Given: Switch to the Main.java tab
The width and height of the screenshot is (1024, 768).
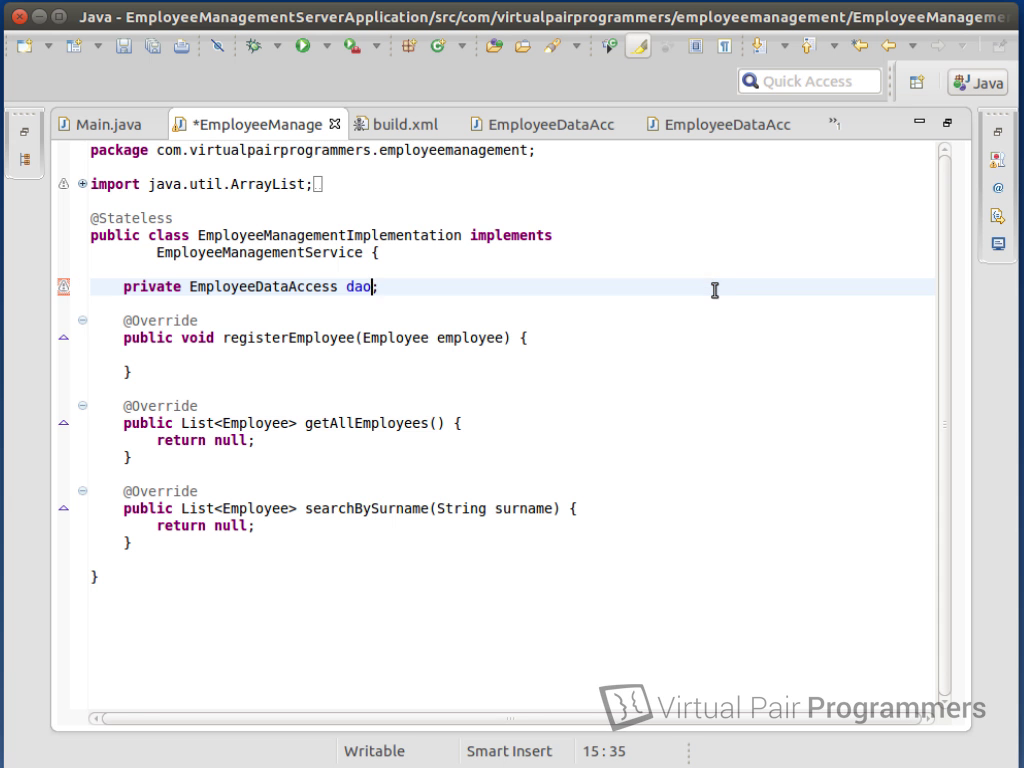Looking at the screenshot, I should coord(101,124).
